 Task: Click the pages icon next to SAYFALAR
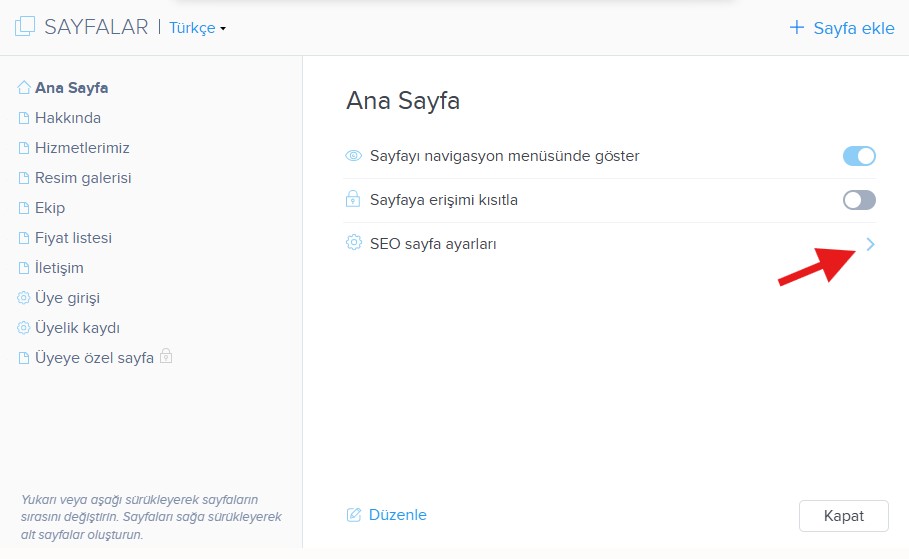25,27
